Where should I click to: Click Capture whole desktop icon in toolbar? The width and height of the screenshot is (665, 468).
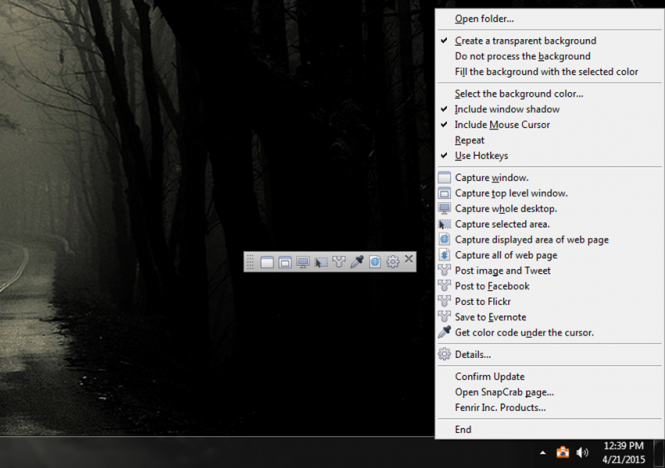[303, 262]
